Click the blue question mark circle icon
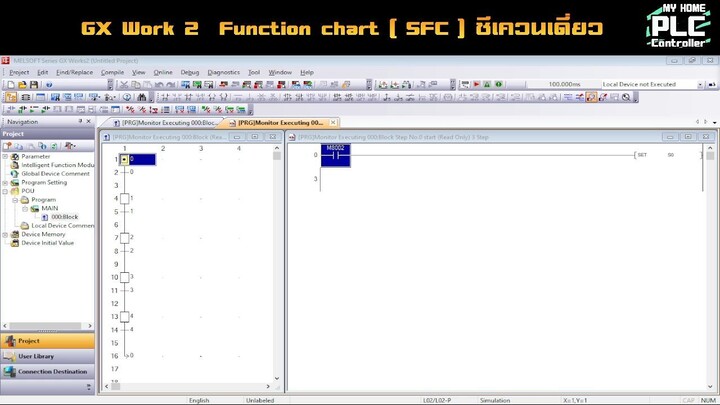Viewport: 720px width, 405px height. [x=127, y=97]
